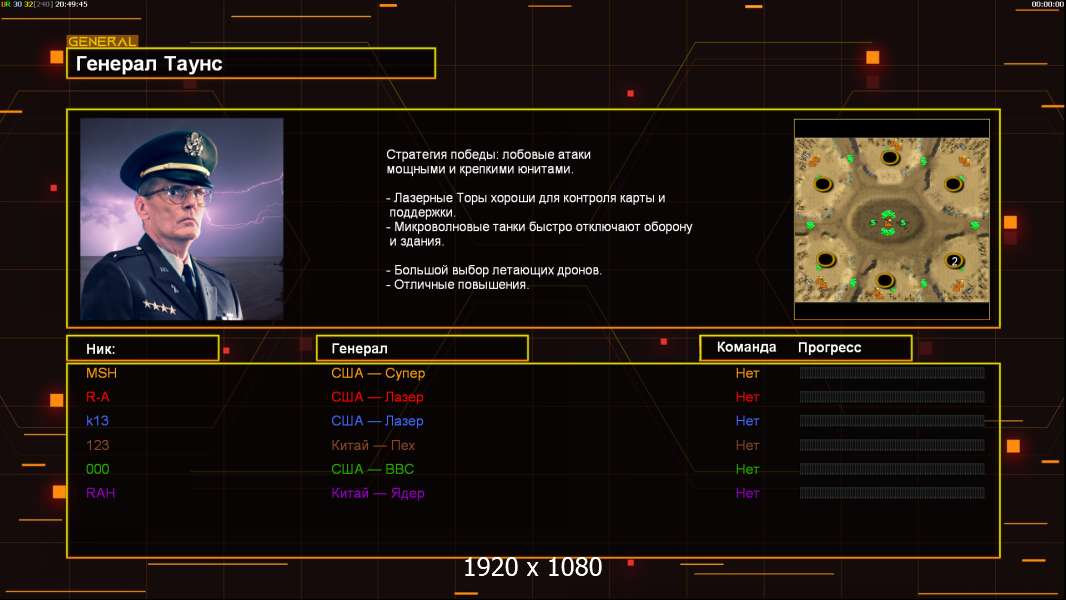Click 'США — ВВС' general entry
1066x600 pixels.
tap(372, 469)
